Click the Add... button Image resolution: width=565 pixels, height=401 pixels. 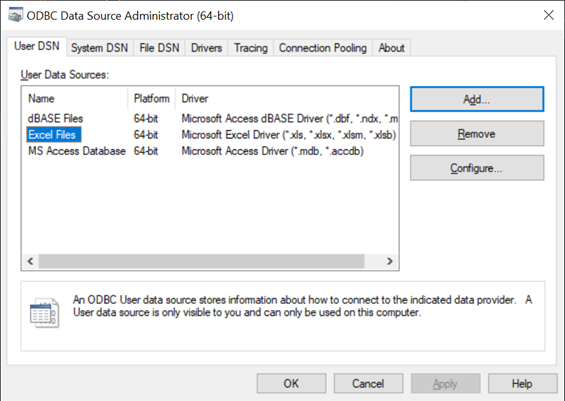click(477, 99)
